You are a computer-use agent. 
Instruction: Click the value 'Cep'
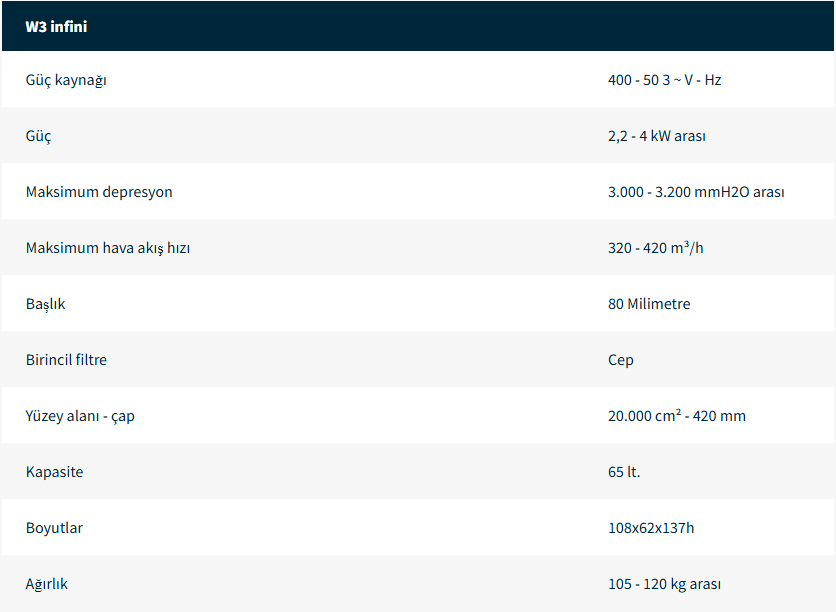pyautogui.click(x=621, y=360)
